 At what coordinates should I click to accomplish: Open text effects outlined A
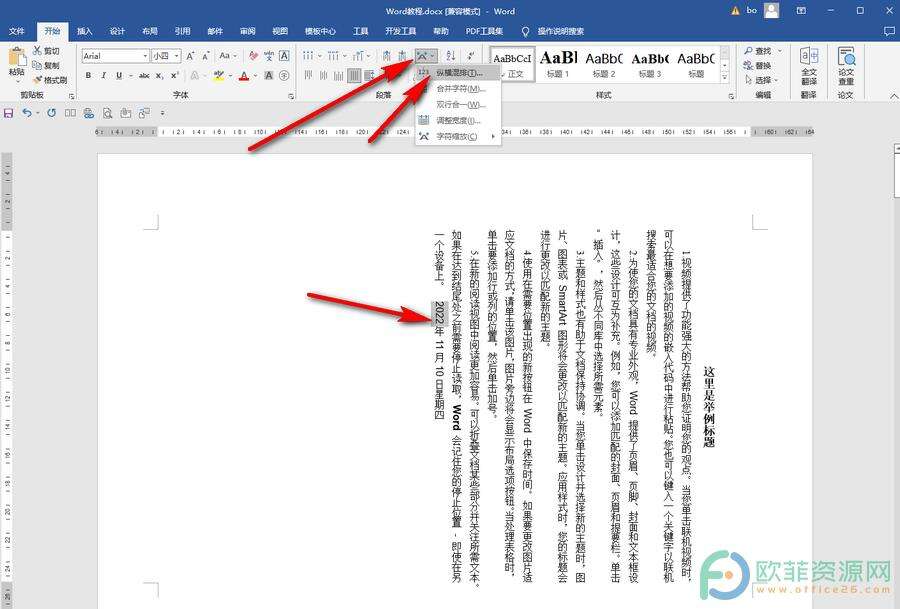pyautogui.click(x=195, y=75)
